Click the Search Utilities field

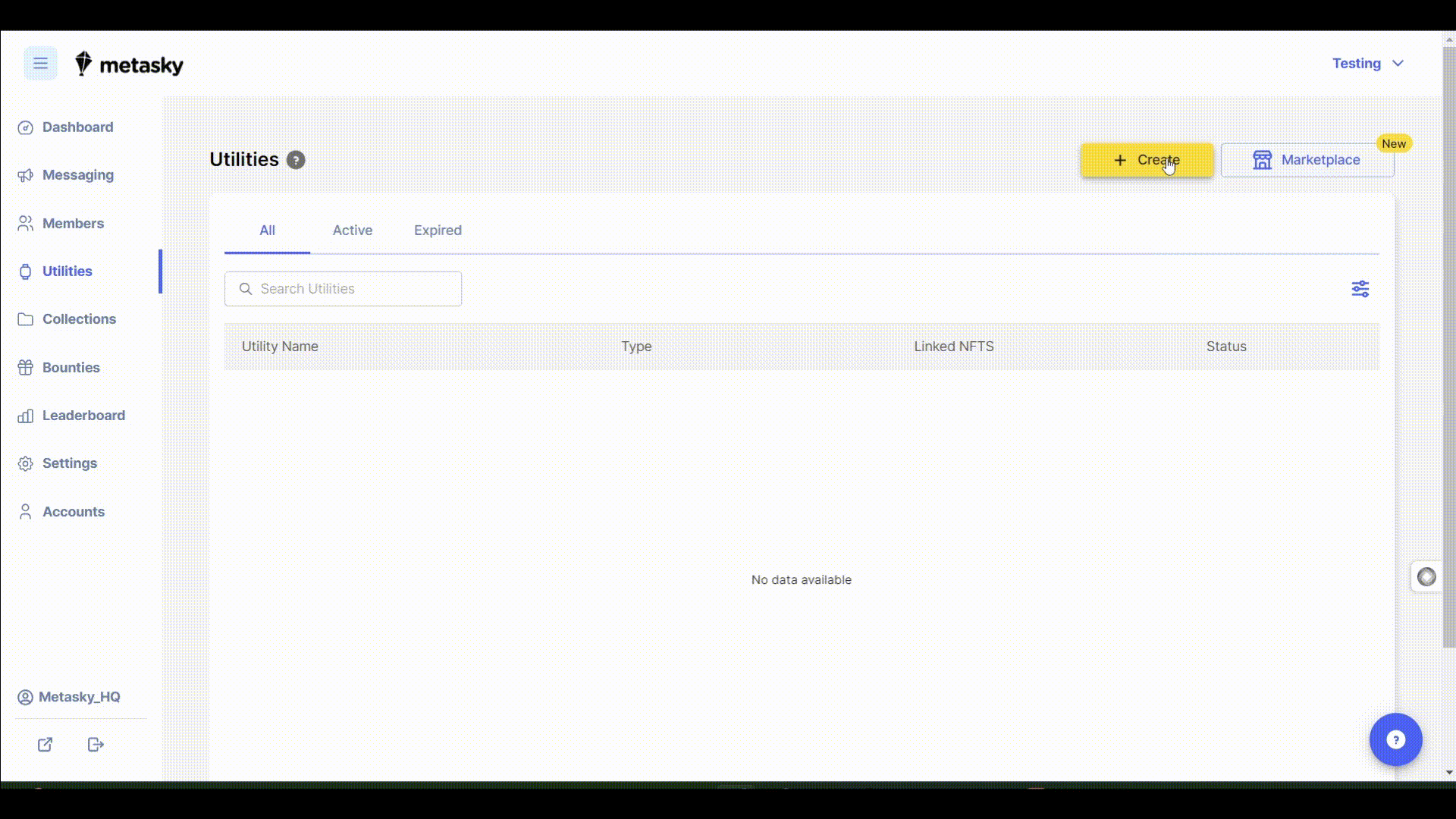point(343,289)
